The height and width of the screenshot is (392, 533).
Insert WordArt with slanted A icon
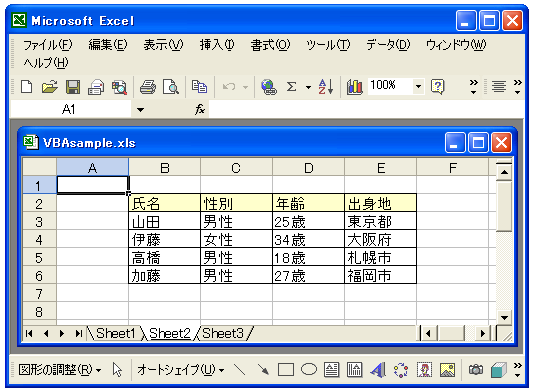click(x=378, y=370)
